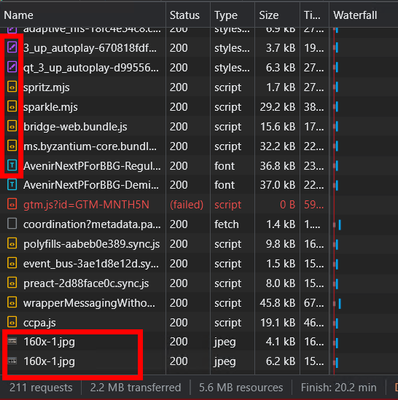
Task: Click the script icon next to ccpa.js
Action: click(12, 322)
